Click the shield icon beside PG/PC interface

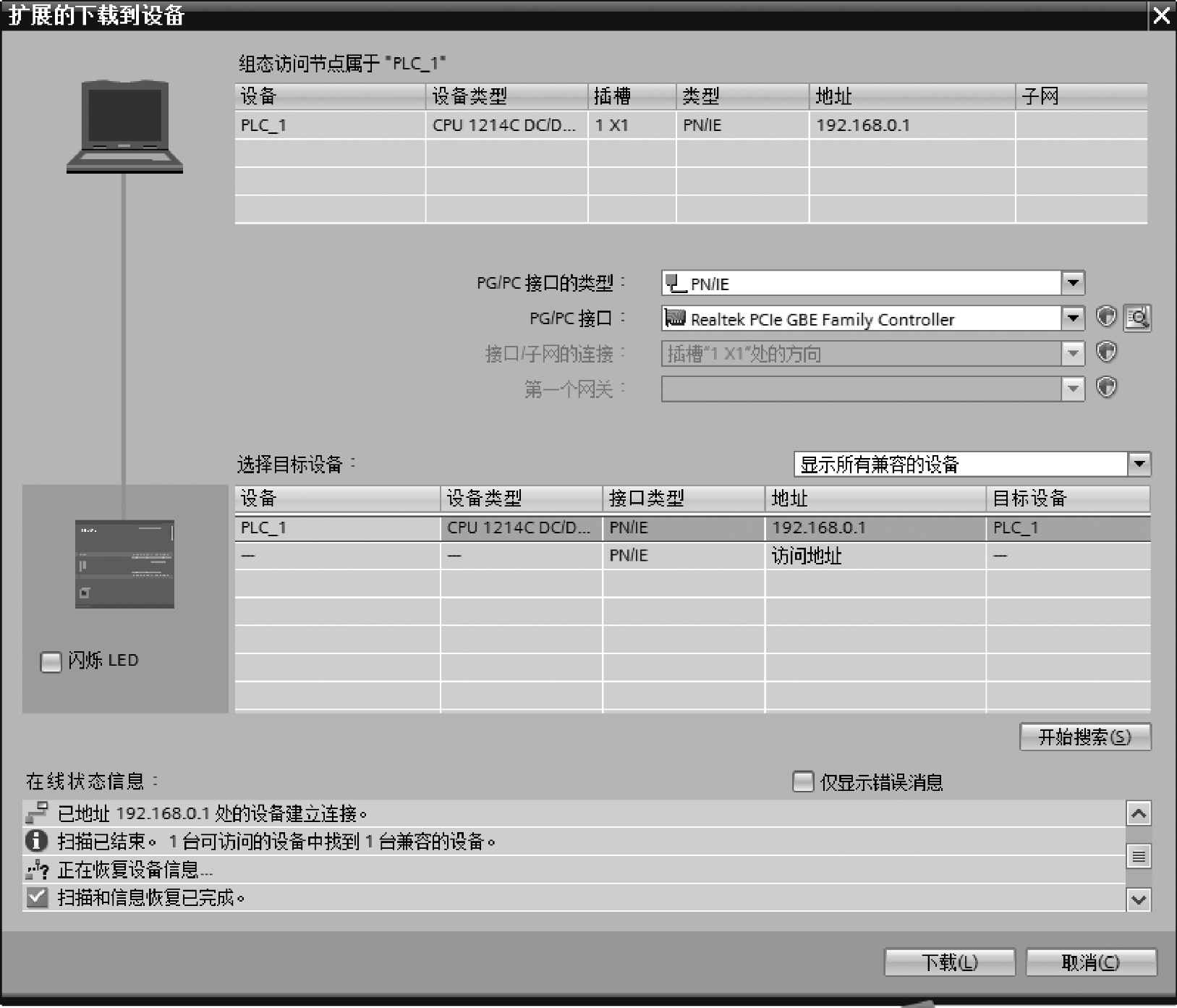1106,317
